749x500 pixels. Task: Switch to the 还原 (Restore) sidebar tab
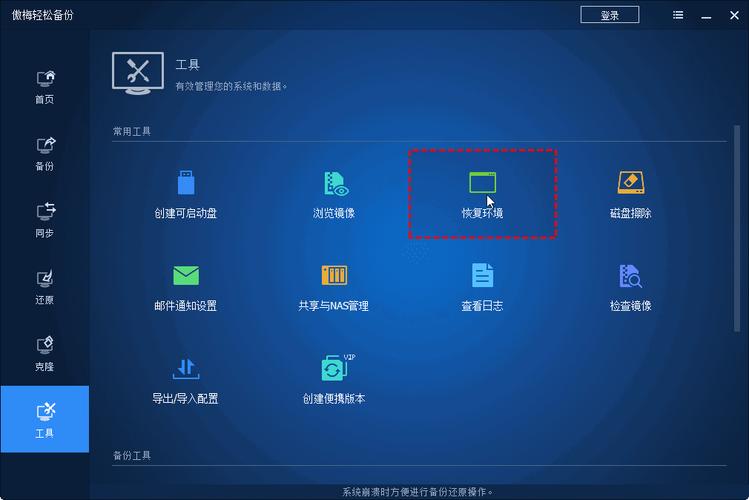coord(45,287)
